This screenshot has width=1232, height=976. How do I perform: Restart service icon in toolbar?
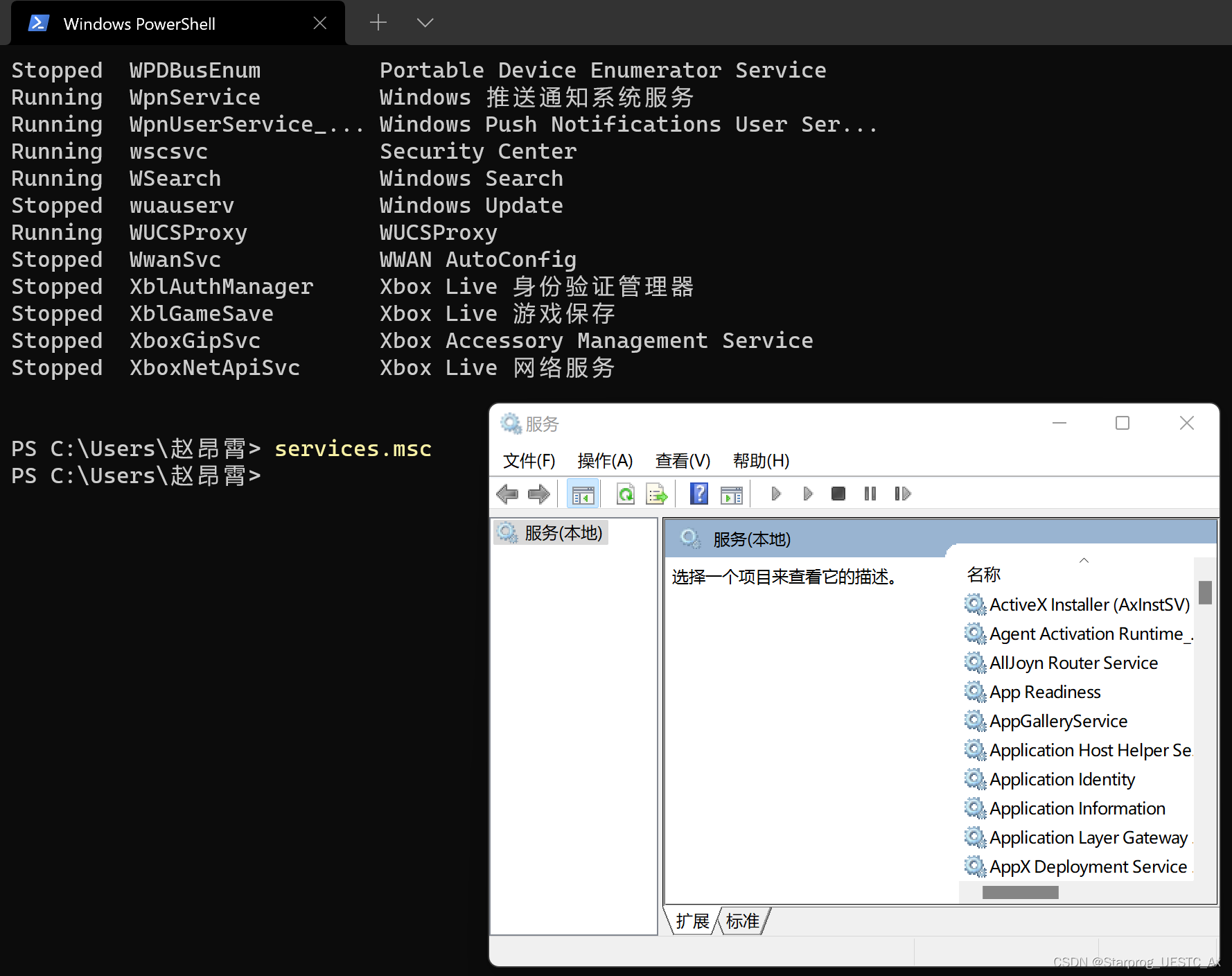(902, 494)
